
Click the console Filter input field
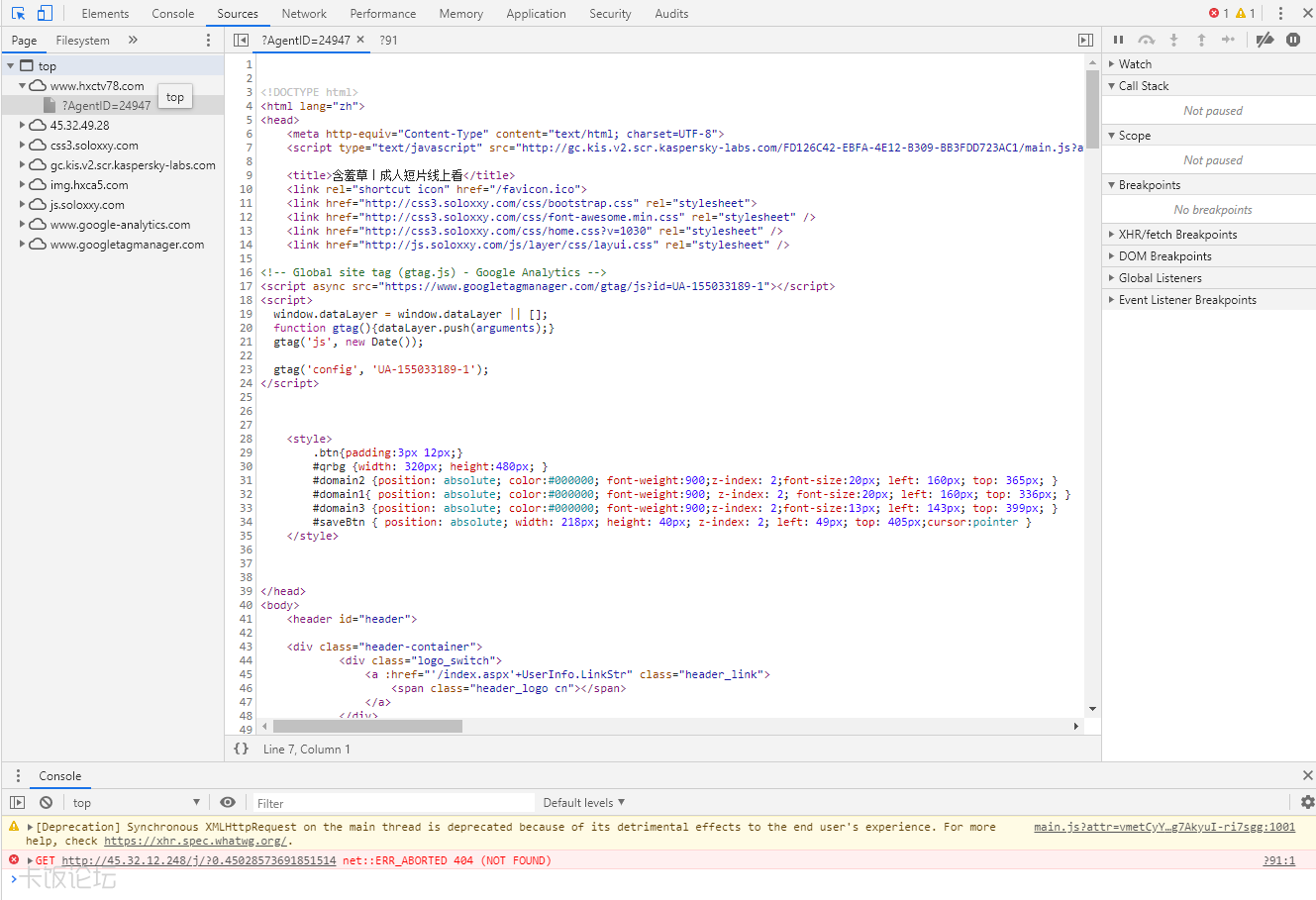(393, 803)
